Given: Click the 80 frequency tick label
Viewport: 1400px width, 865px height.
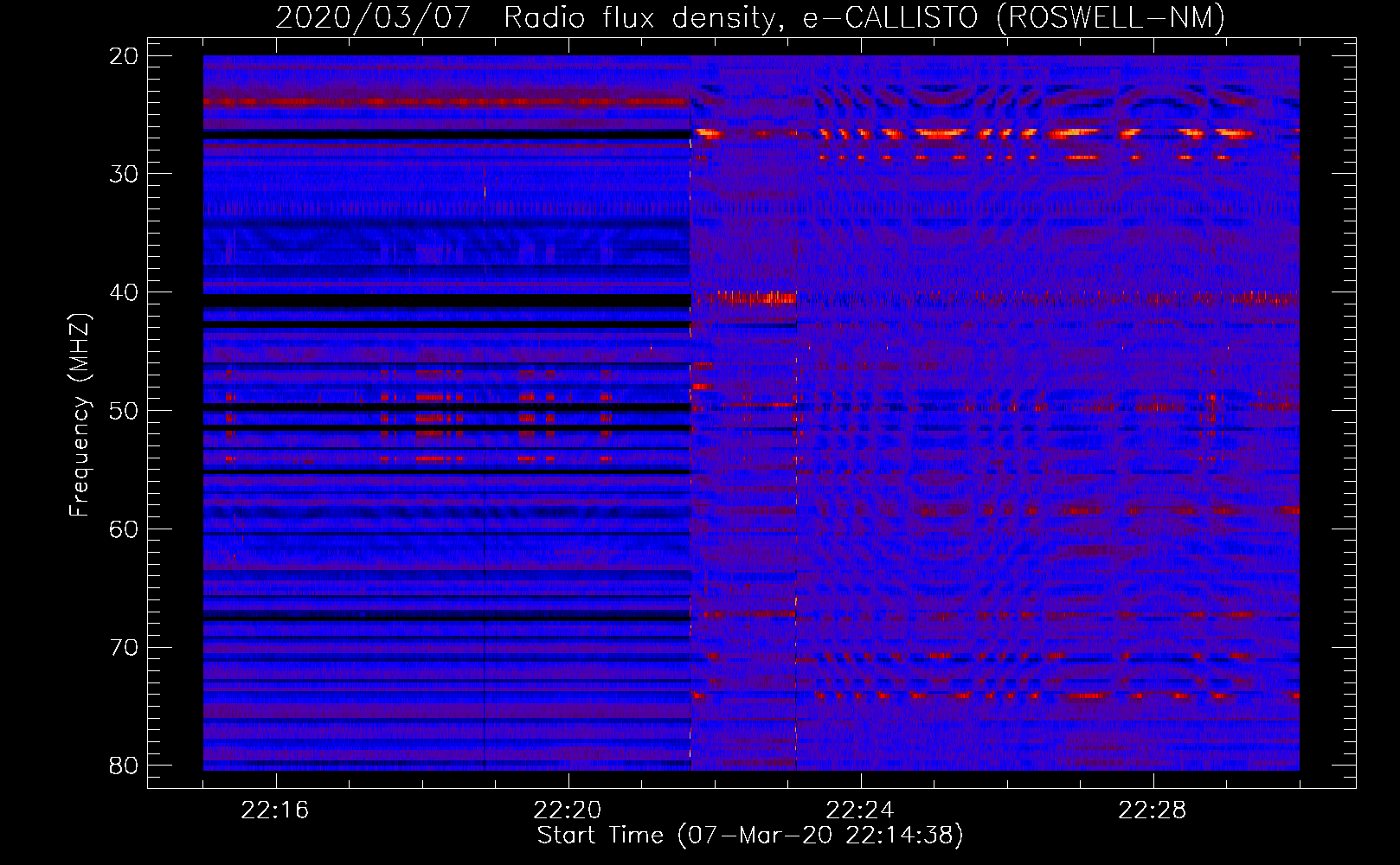Looking at the screenshot, I should (x=123, y=766).
